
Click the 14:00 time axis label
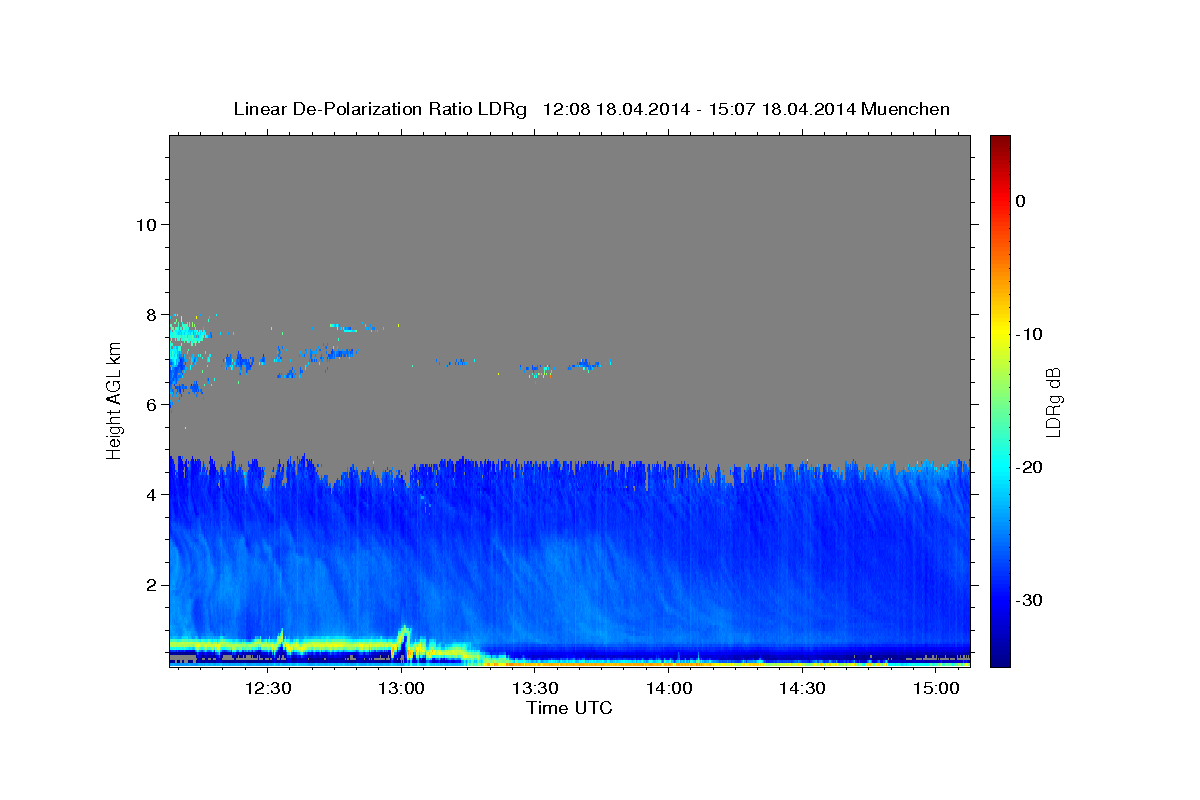(668, 688)
